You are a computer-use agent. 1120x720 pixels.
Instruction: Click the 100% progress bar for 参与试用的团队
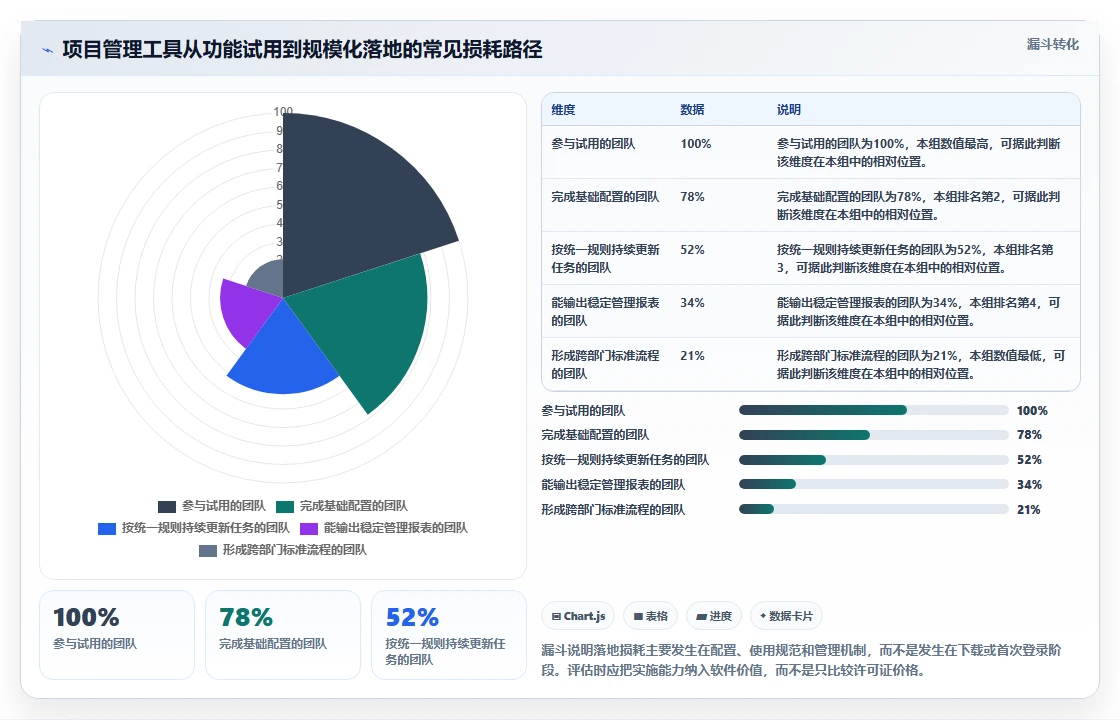tap(874, 410)
